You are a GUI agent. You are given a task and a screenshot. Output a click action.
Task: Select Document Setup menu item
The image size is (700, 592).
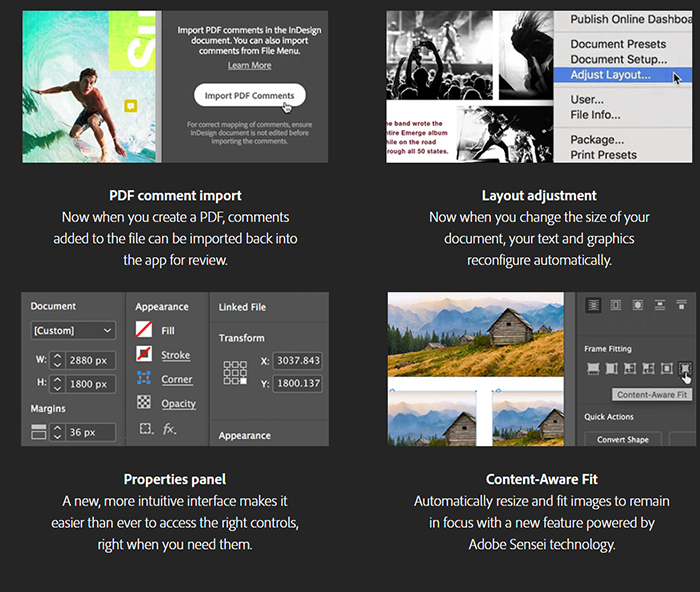[x=618, y=60]
